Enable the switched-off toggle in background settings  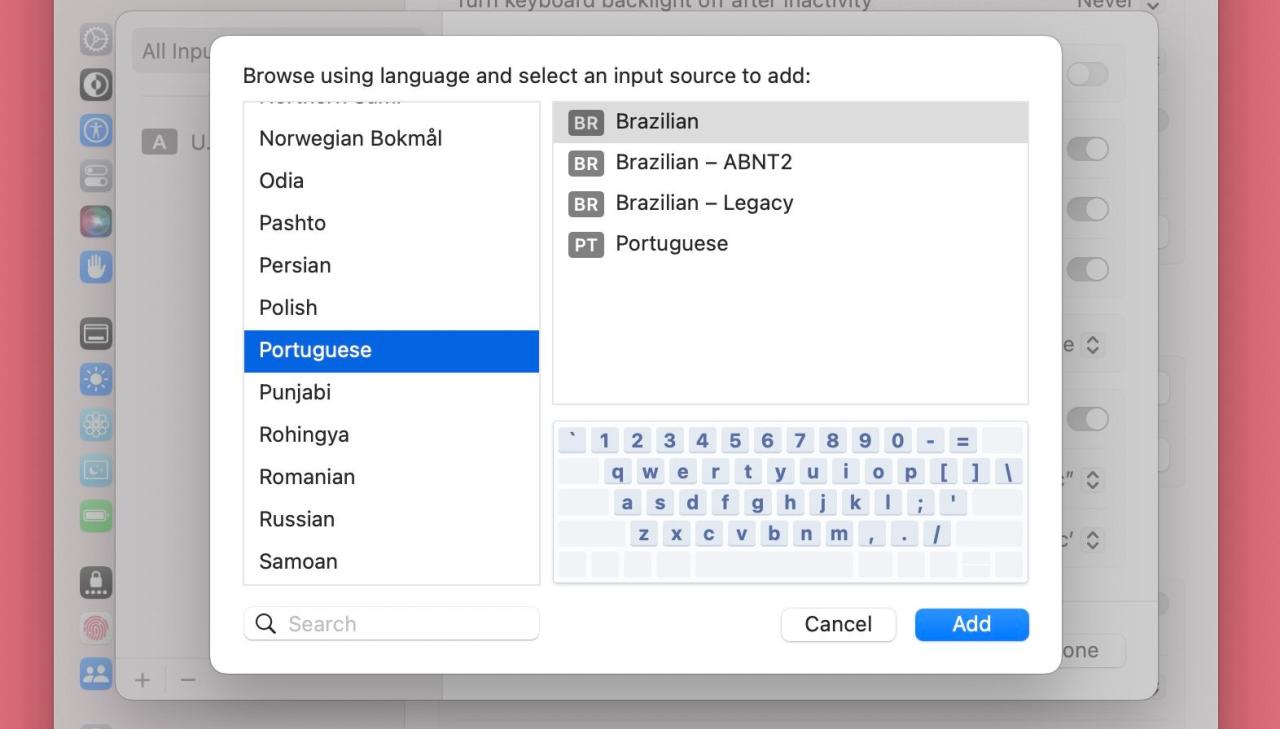(1087, 74)
